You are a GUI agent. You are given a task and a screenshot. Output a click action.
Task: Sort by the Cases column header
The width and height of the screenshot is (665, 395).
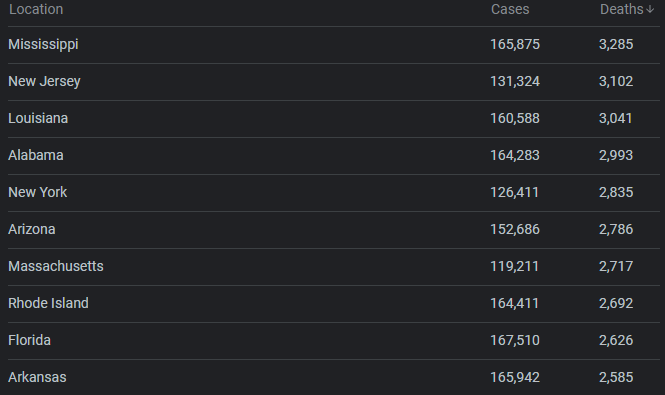(510, 9)
